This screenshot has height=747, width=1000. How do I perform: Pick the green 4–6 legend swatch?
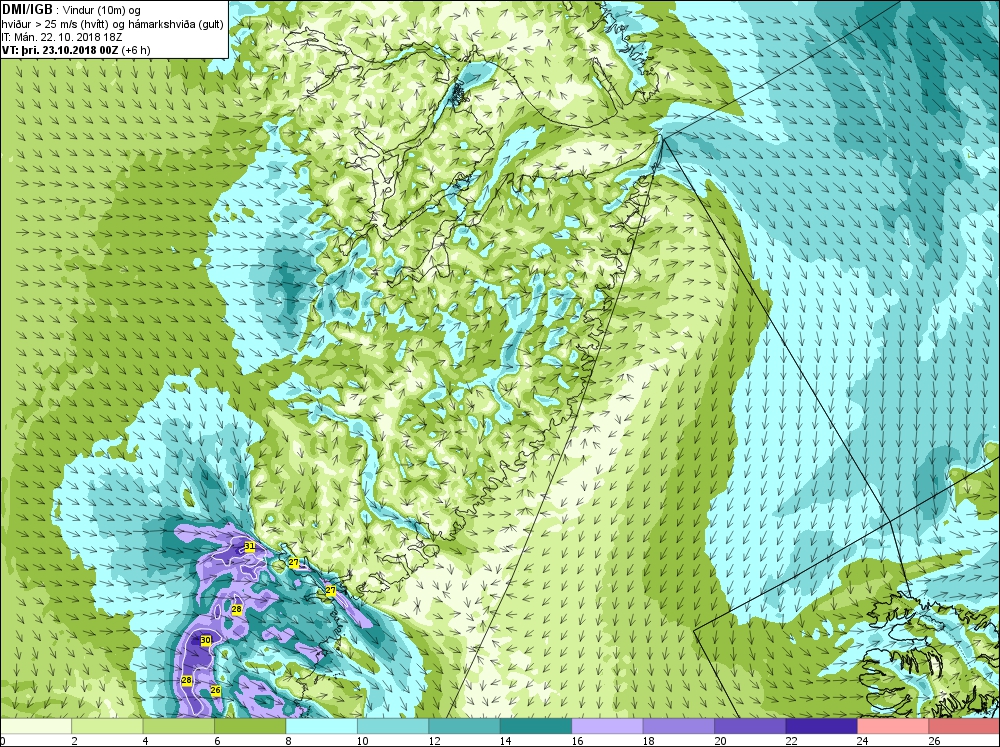[x=179, y=726]
